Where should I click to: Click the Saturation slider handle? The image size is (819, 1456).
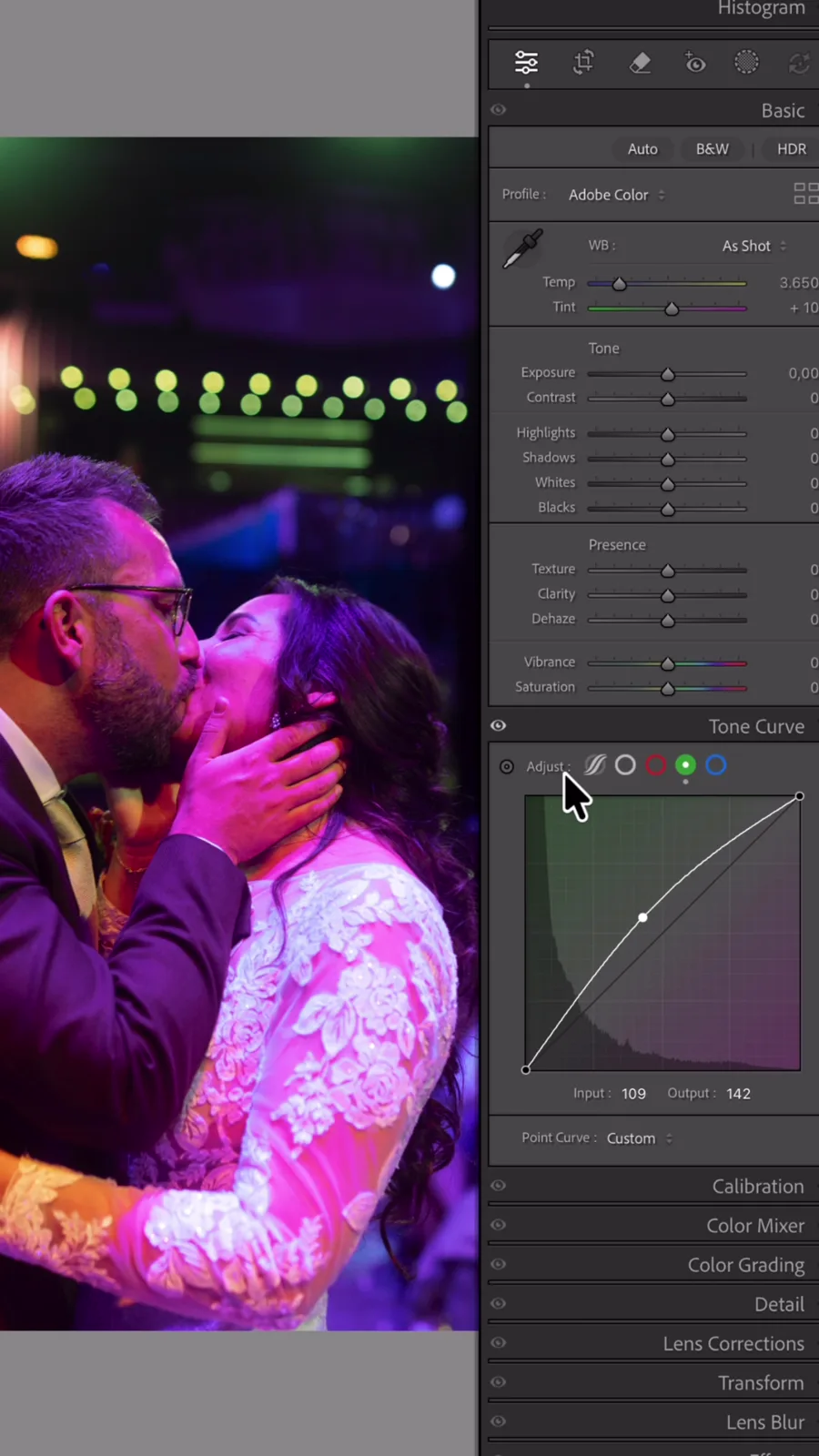click(x=668, y=689)
